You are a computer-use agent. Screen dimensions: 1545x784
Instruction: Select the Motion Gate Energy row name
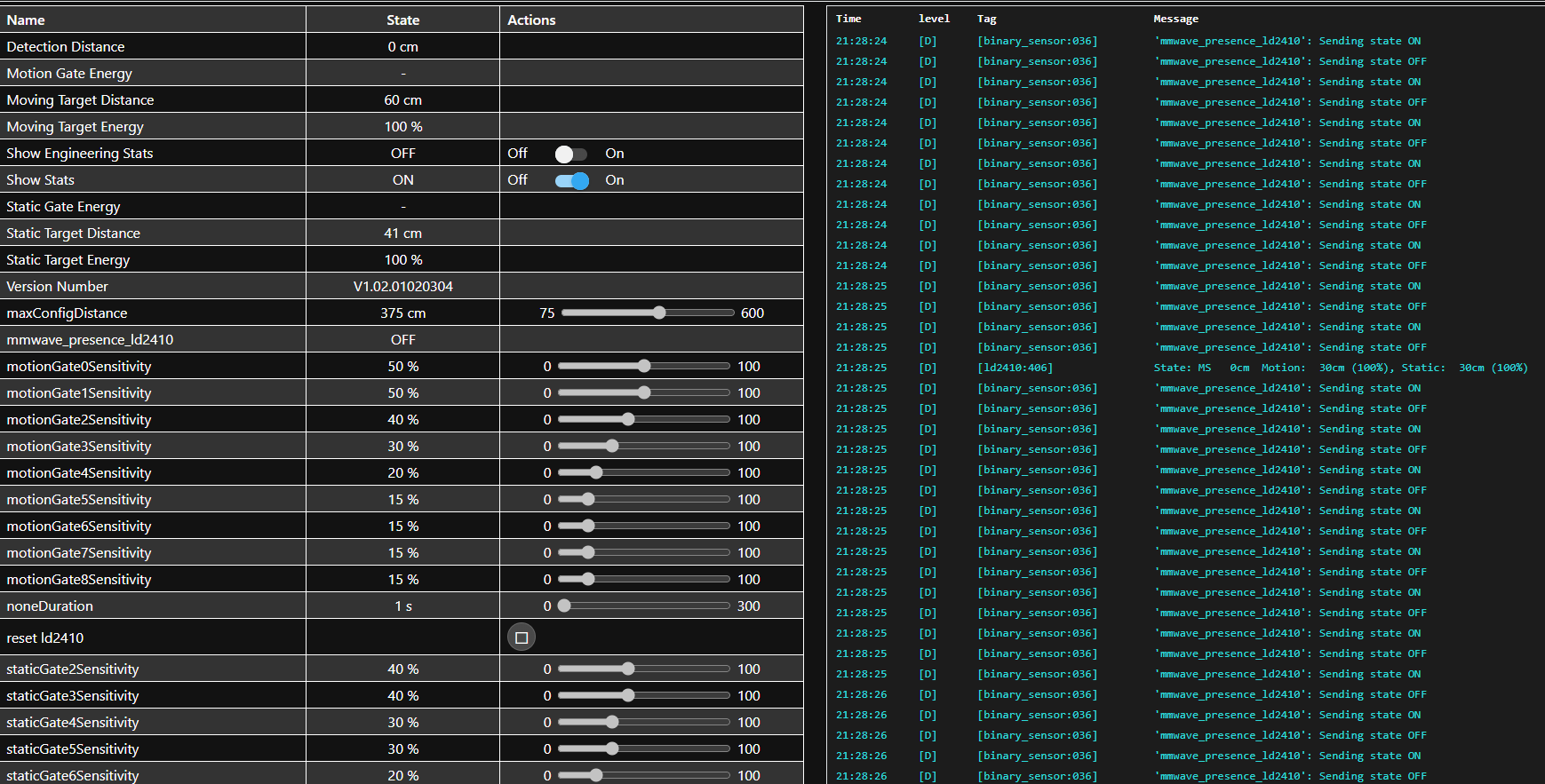coord(69,73)
